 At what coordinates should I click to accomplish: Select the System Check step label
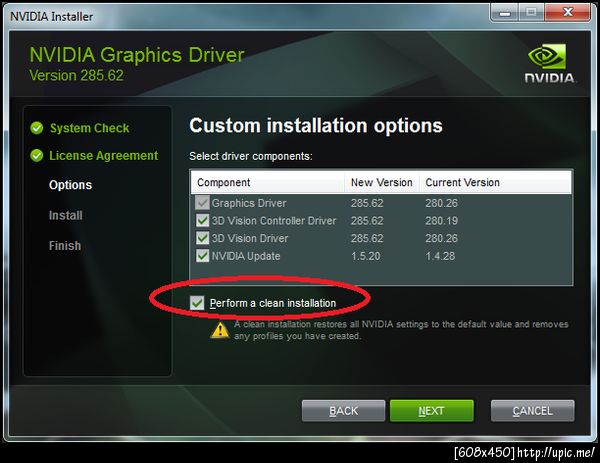(x=90, y=128)
